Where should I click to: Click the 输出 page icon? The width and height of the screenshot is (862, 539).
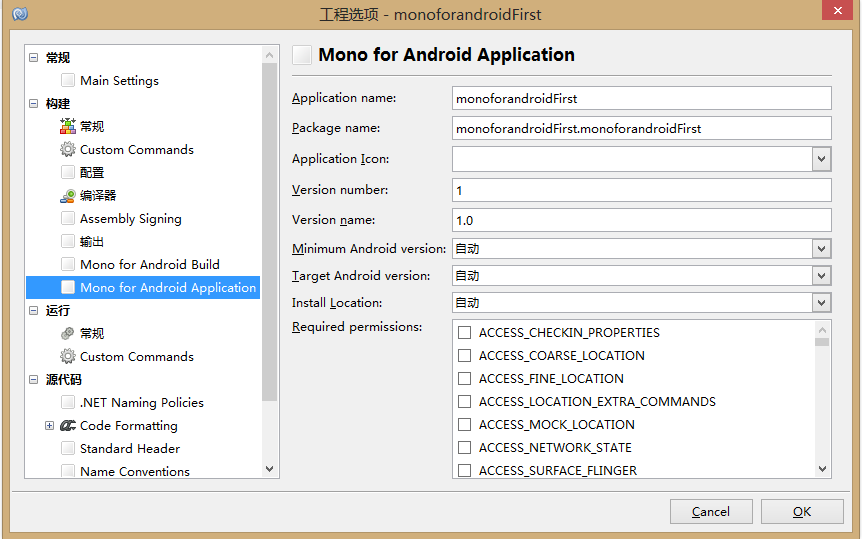(x=68, y=241)
